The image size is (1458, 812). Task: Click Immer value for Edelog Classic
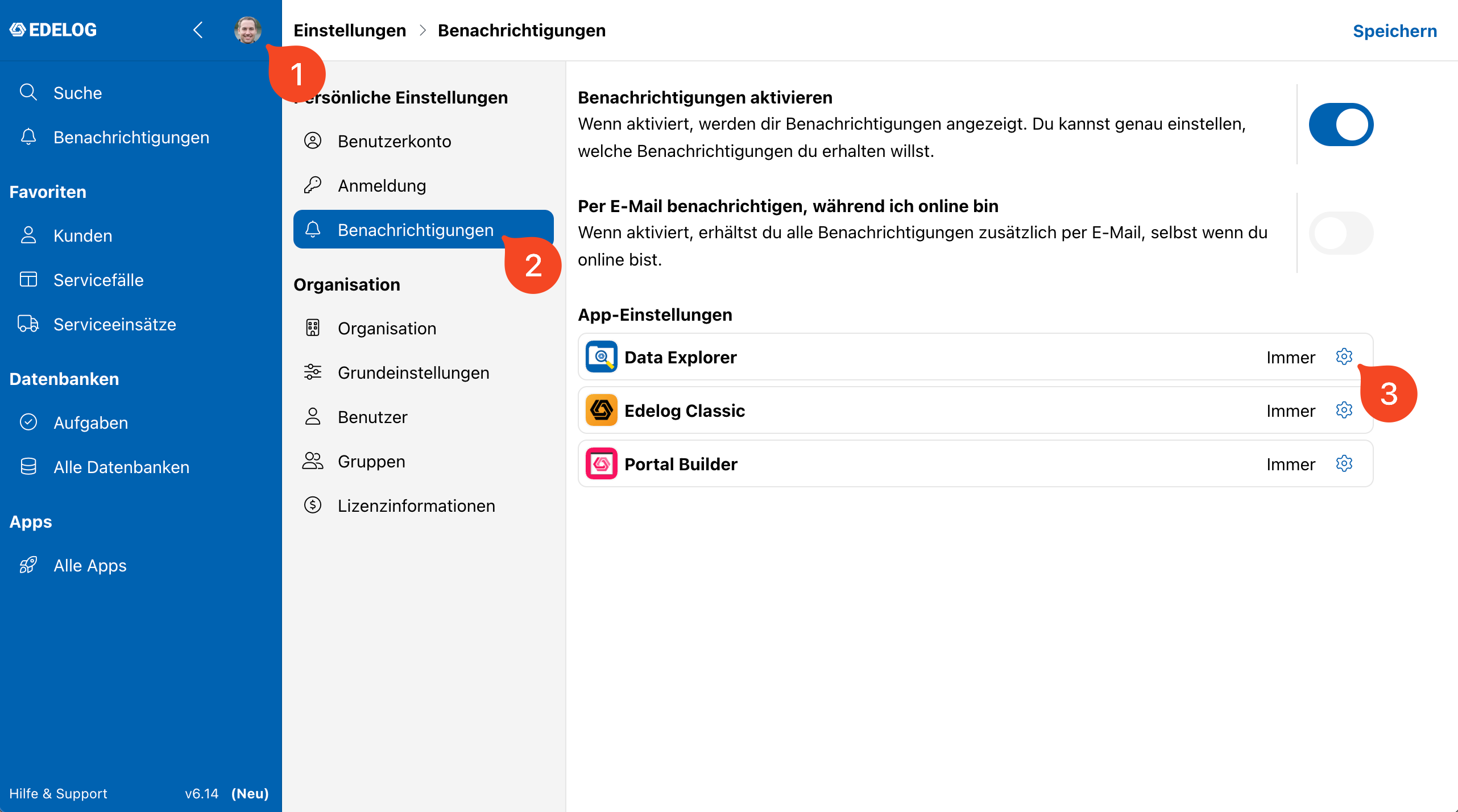pyautogui.click(x=1291, y=411)
